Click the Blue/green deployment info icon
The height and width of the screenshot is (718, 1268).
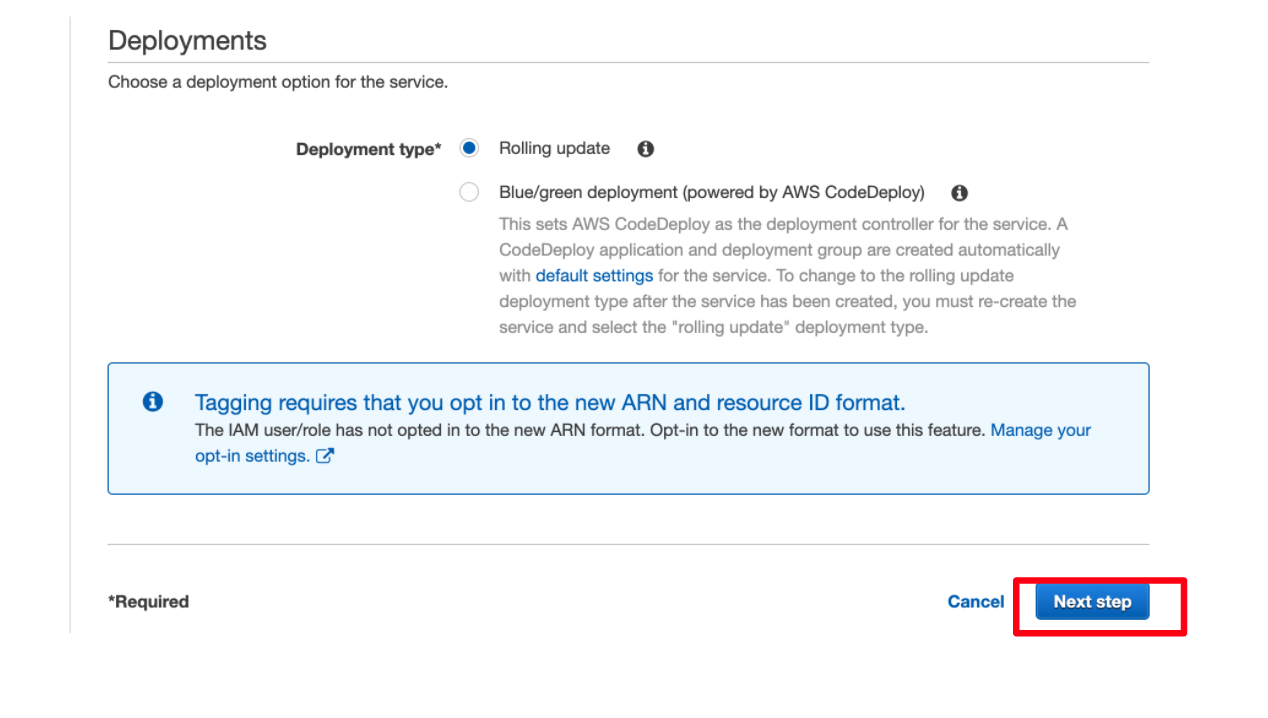click(960, 193)
